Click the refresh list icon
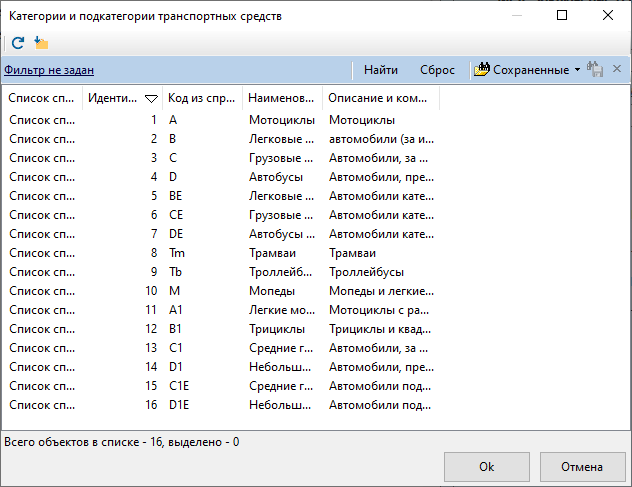 coord(18,43)
